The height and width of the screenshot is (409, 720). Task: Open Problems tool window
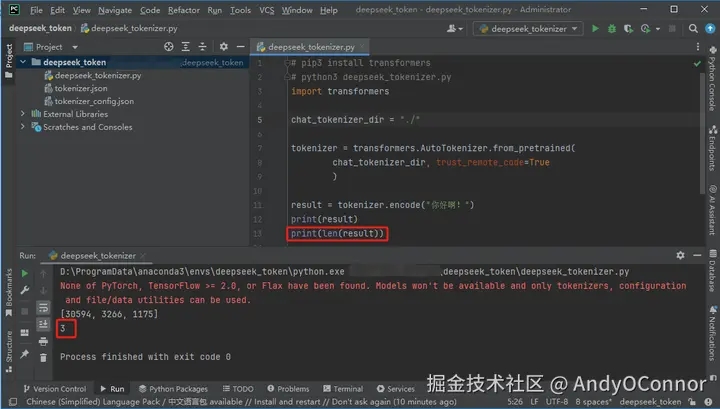(x=288, y=389)
